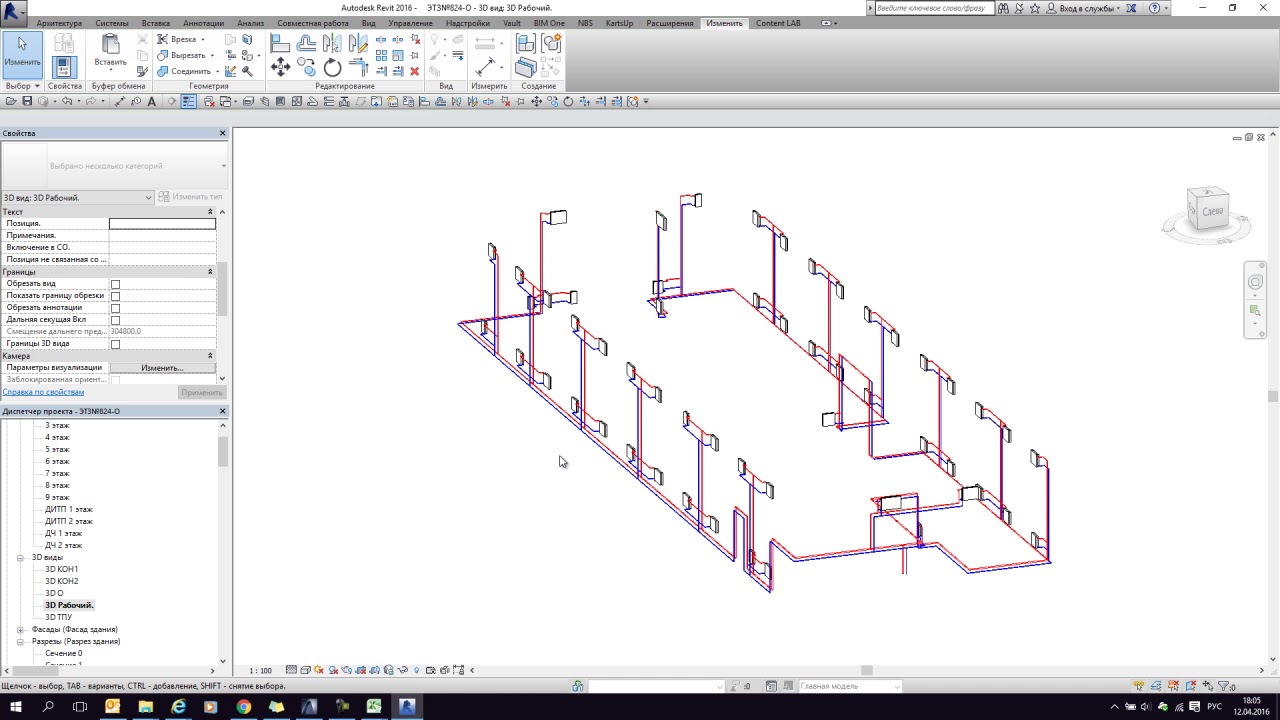Click the Create group icon in Создание
Screen dimensions: 1280x720
click(x=551, y=43)
